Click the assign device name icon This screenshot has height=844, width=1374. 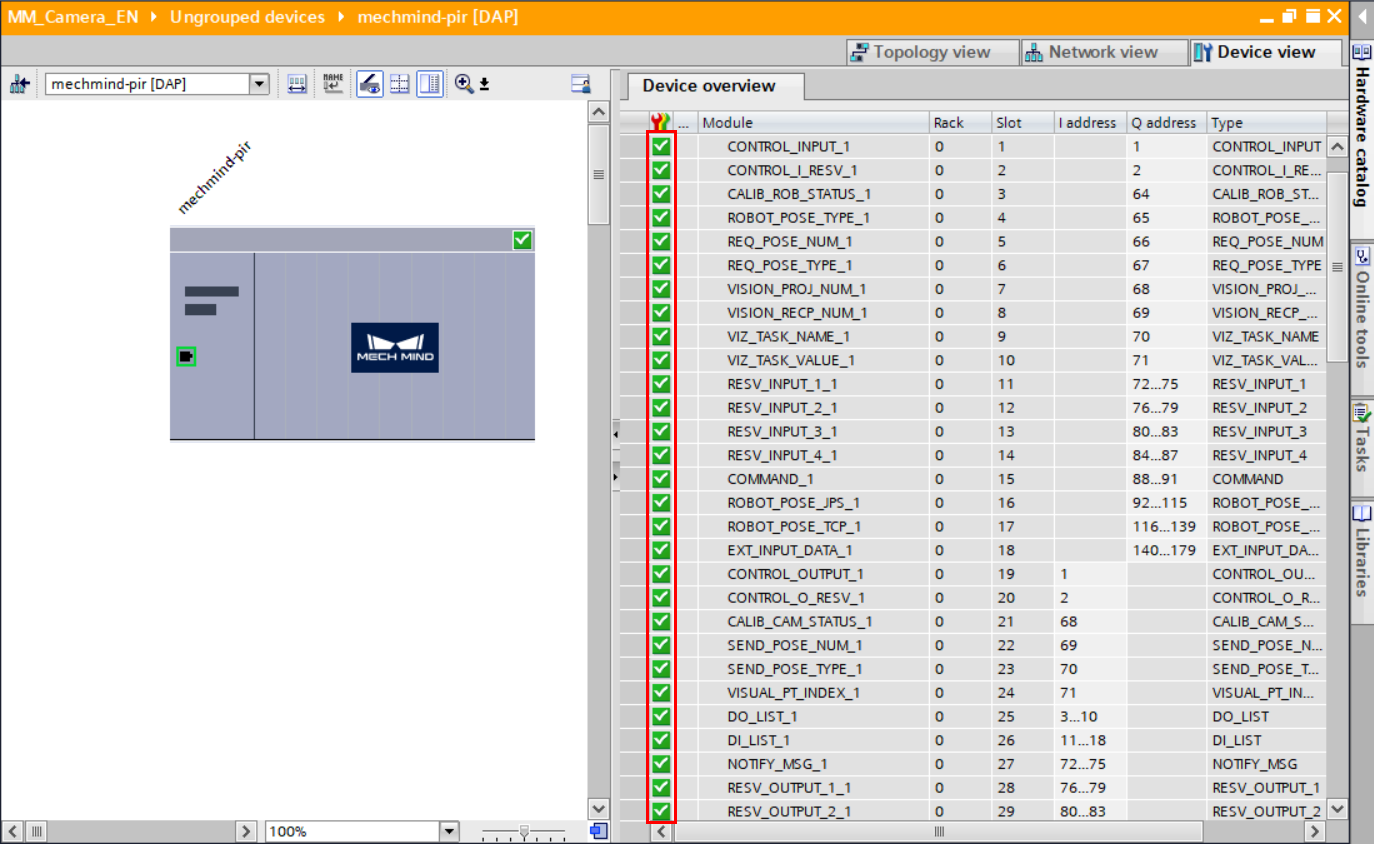click(x=333, y=84)
